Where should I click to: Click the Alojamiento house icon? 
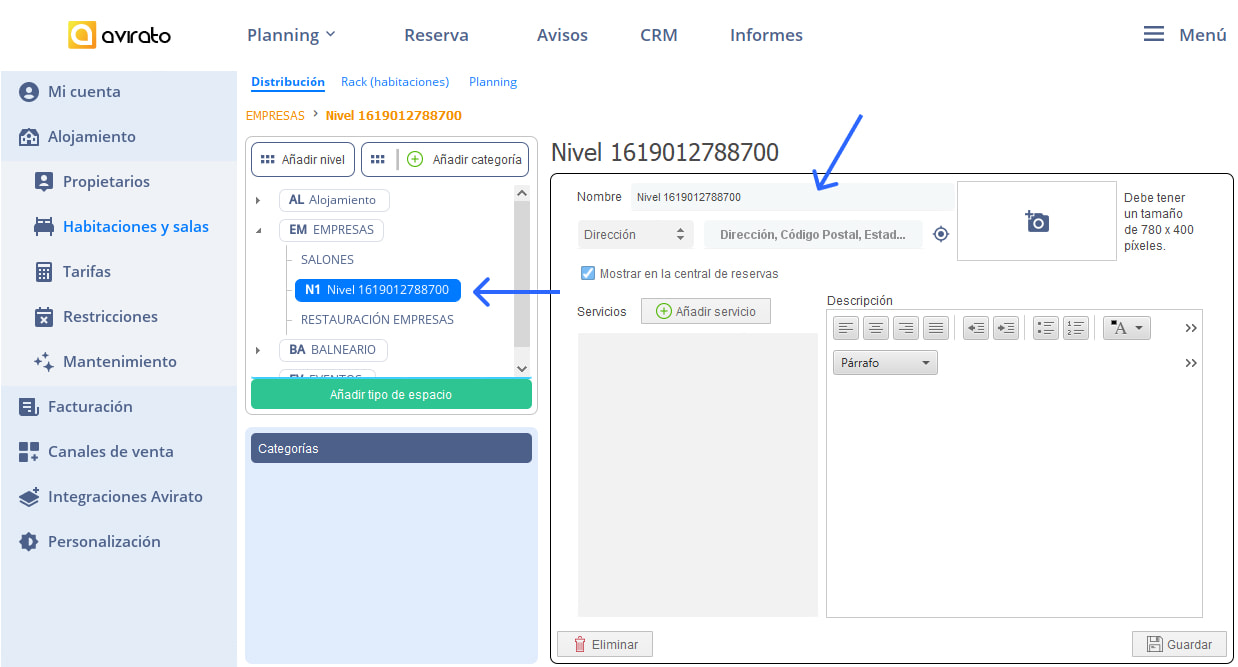click(x=29, y=137)
